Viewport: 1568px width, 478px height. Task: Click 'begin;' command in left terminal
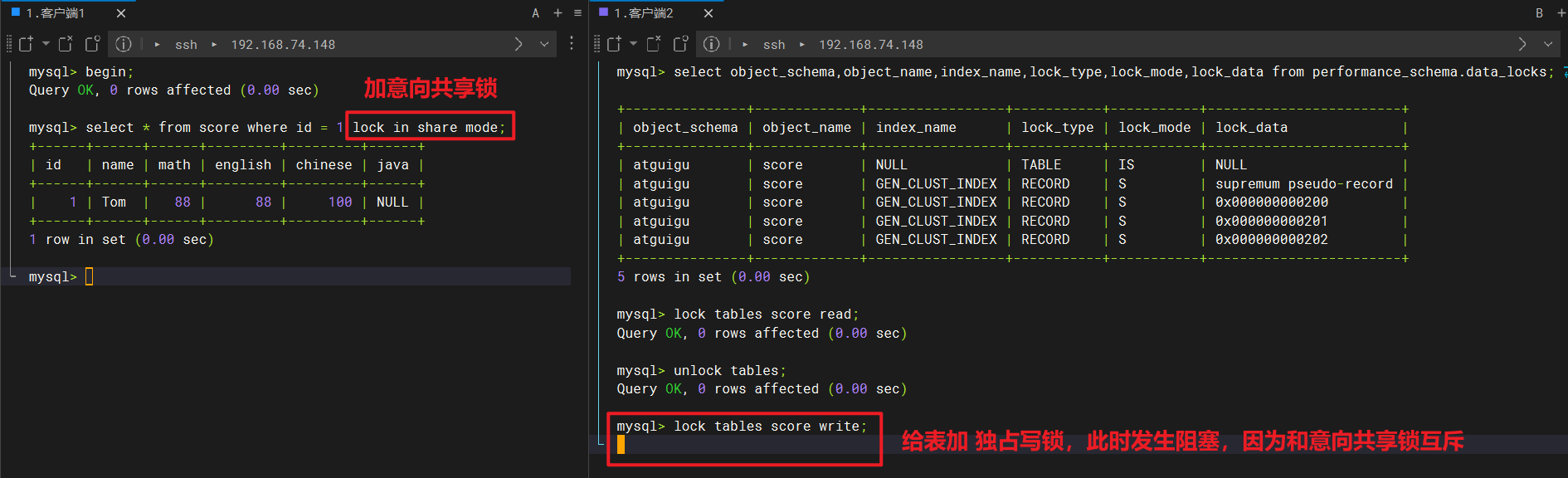(x=110, y=72)
